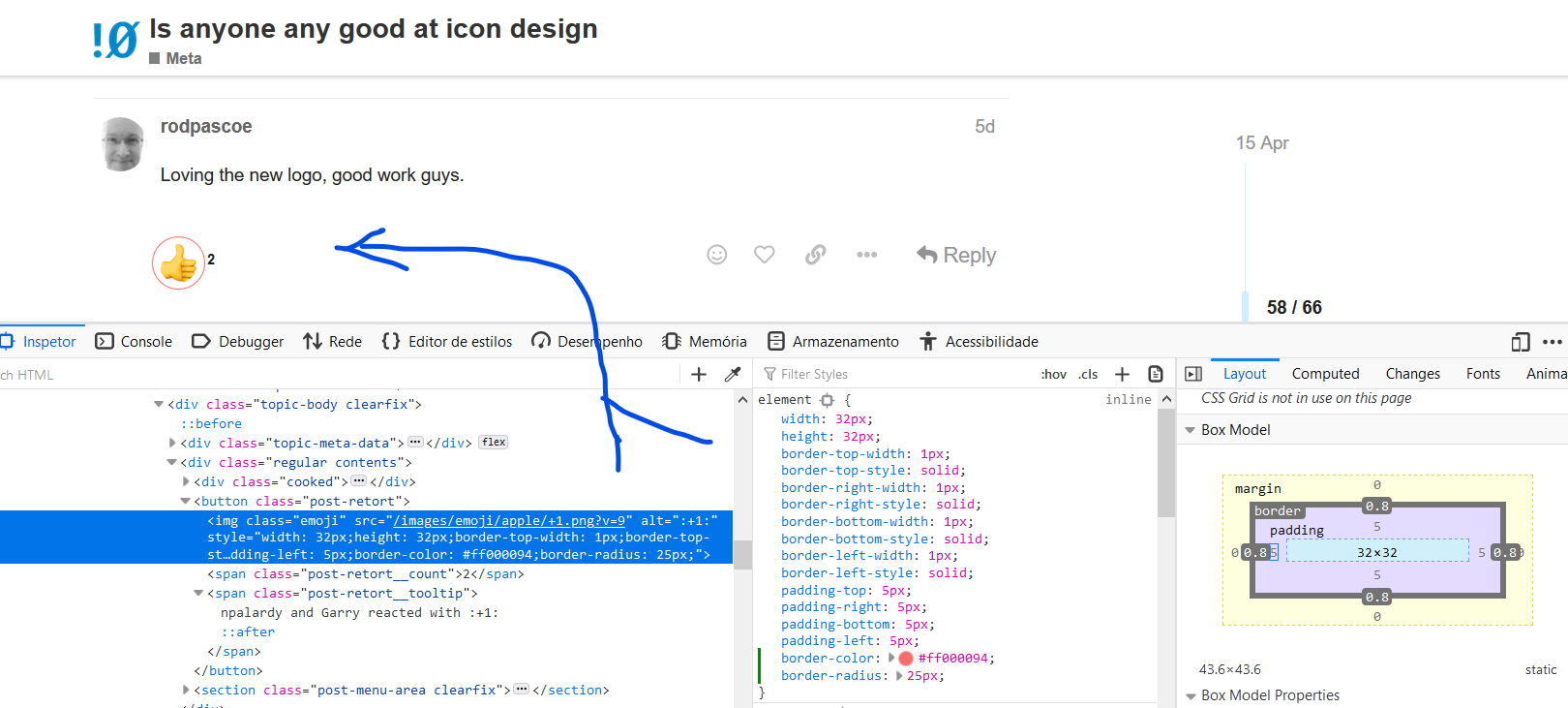This screenshot has height=708, width=1568.
Task: Click the add new rule plus icon
Action: pyautogui.click(x=1122, y=374)
